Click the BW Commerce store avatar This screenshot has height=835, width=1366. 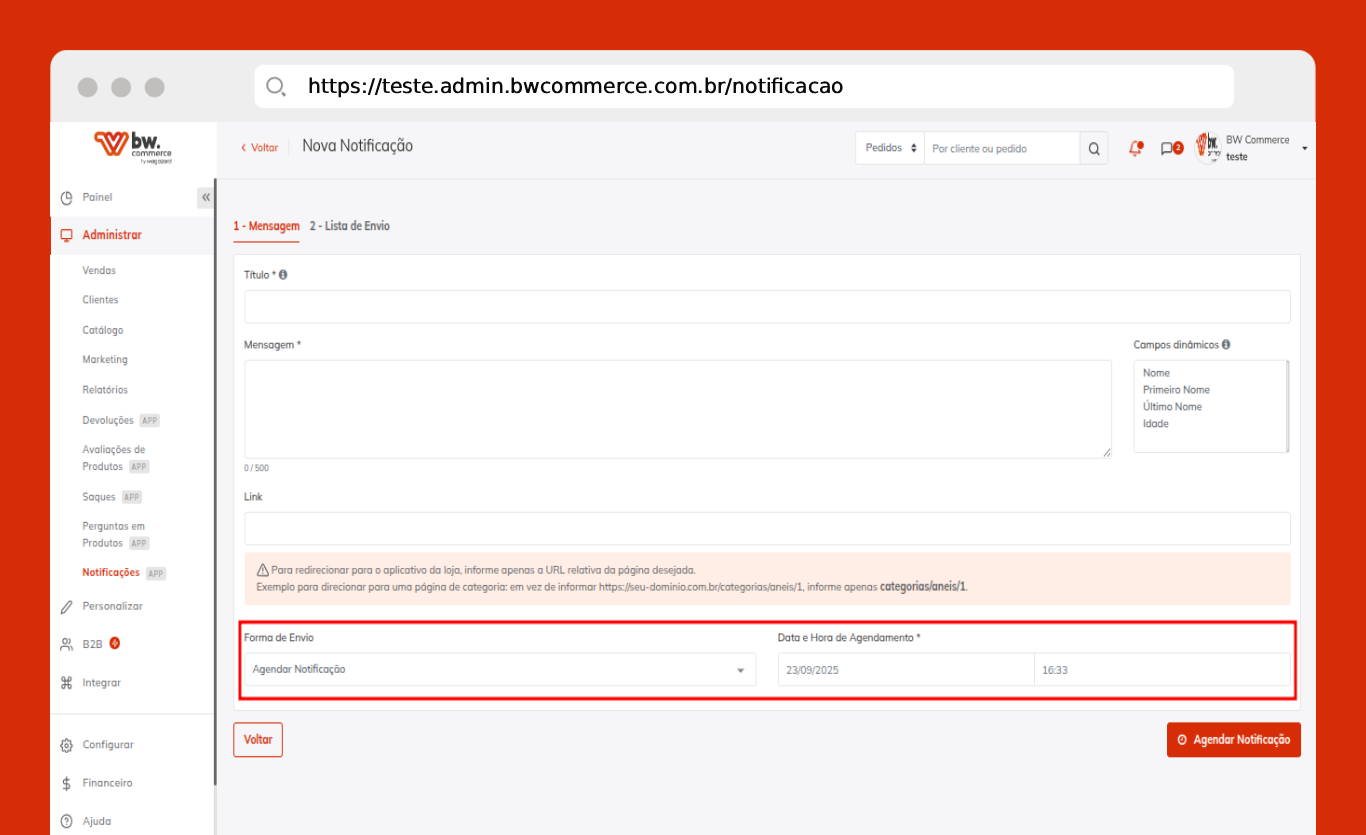pyautogui.click(x=1208, y=148)
